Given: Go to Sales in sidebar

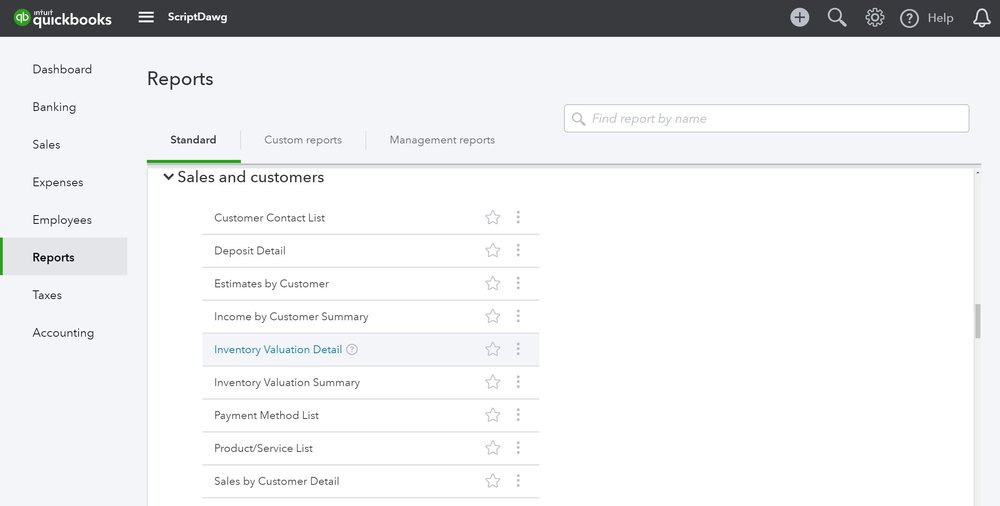Looking at the screenshot, I should pyautogui.click(x=47, y=144).
